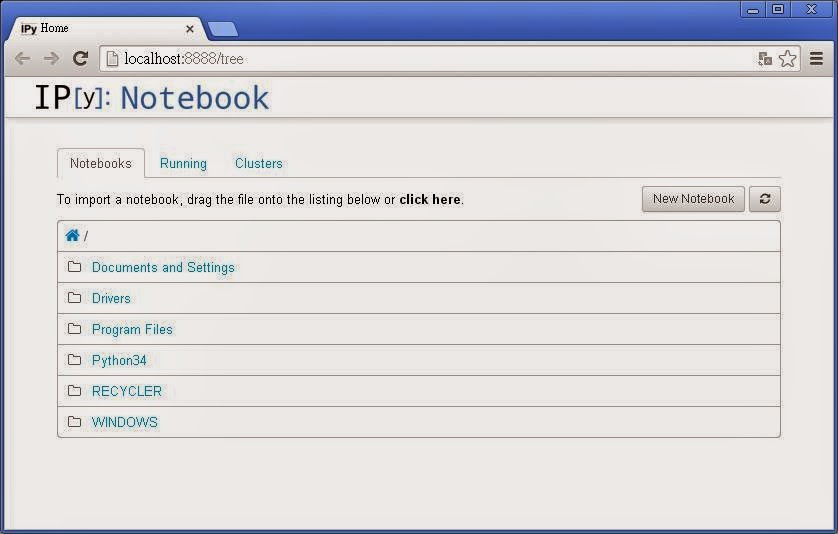Open a new browser tab

point(223,30)
